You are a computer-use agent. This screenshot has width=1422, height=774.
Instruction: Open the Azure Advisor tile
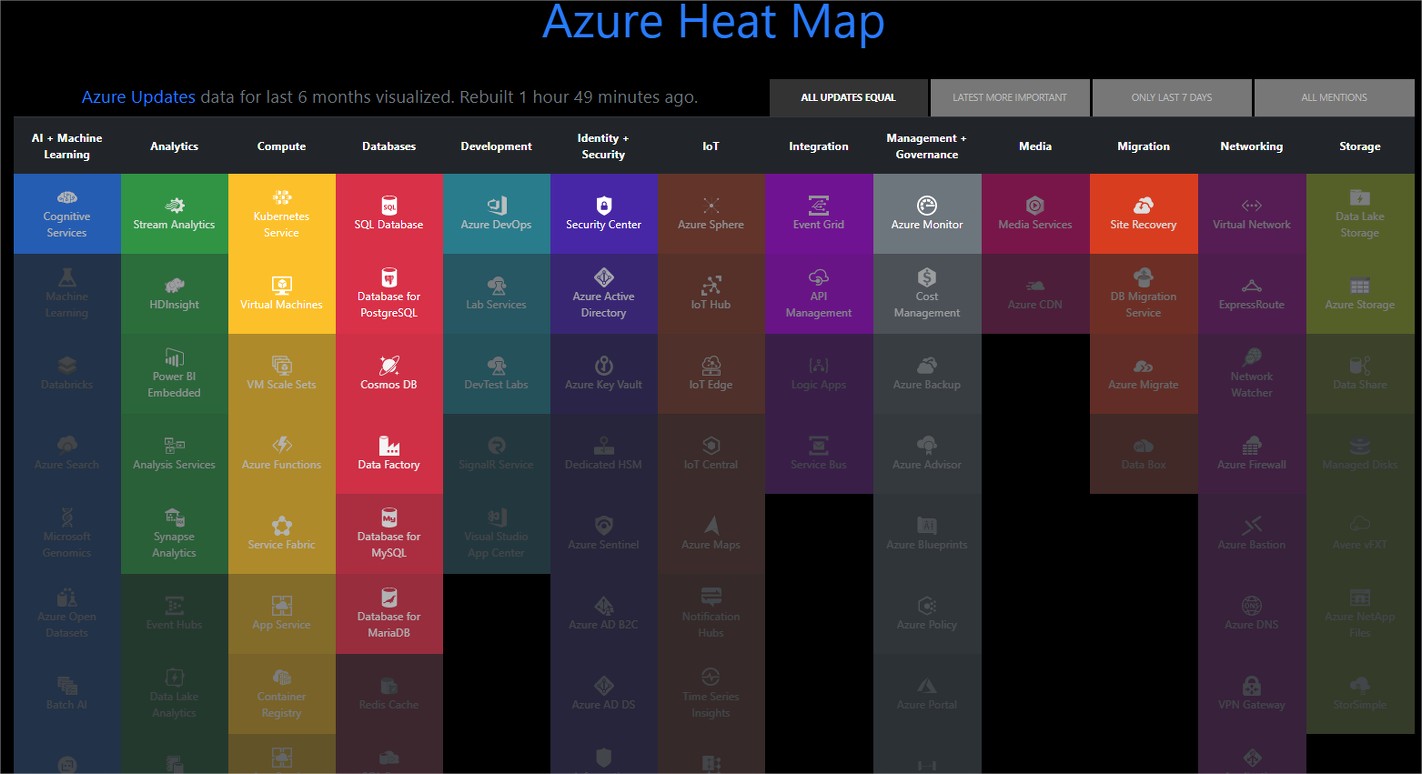[x=927, y=454]
